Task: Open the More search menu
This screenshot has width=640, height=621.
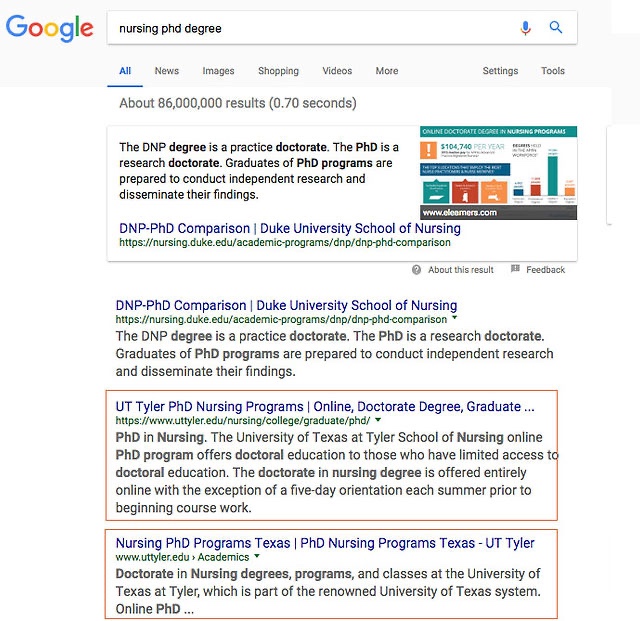Action: 387,71
